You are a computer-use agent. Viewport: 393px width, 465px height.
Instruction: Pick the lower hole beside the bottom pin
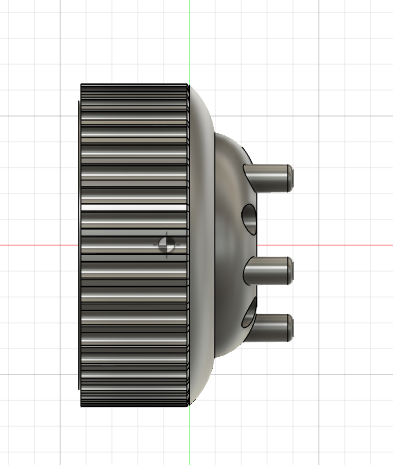[248, 314]
